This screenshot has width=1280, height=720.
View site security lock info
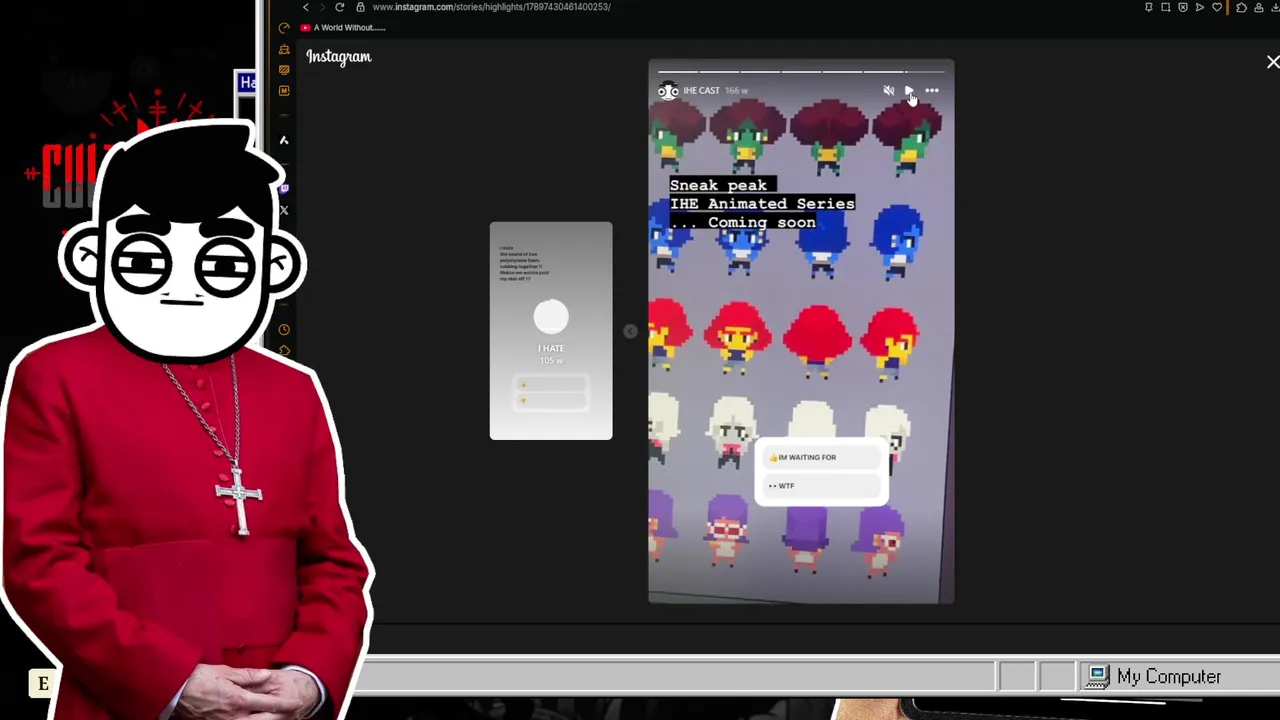coord(360,7)
